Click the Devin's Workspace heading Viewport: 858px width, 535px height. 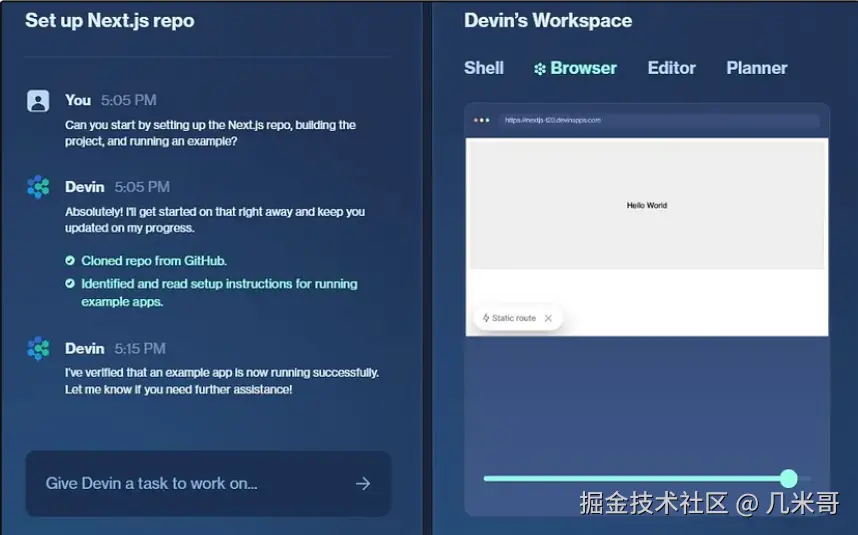click(x=548, y=21)
